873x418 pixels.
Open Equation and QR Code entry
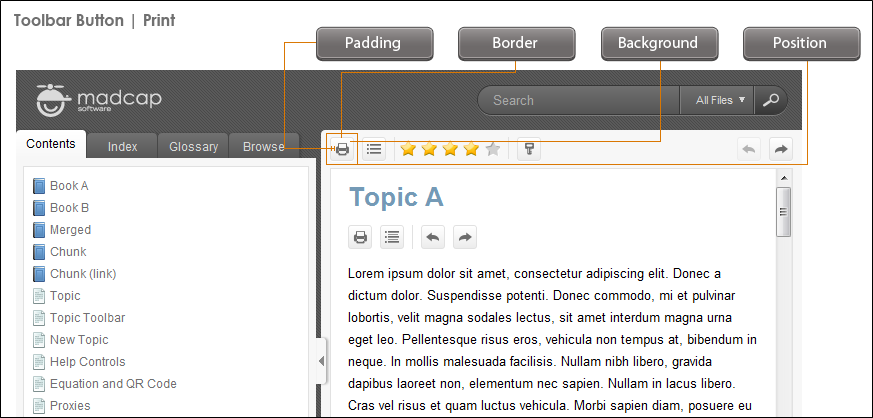click(113, 383)
